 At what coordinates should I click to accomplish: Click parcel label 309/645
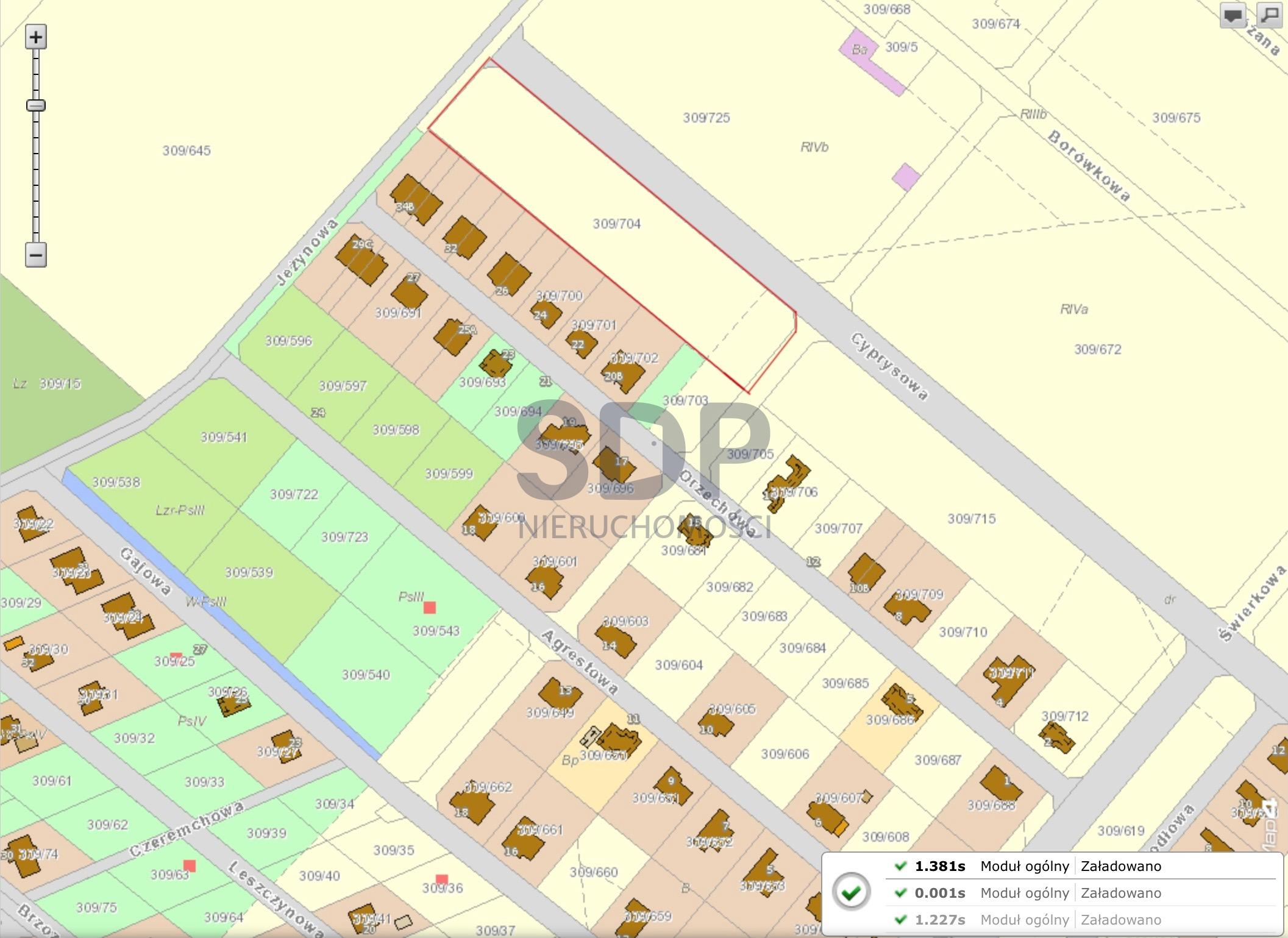click(x=187, y=151)
